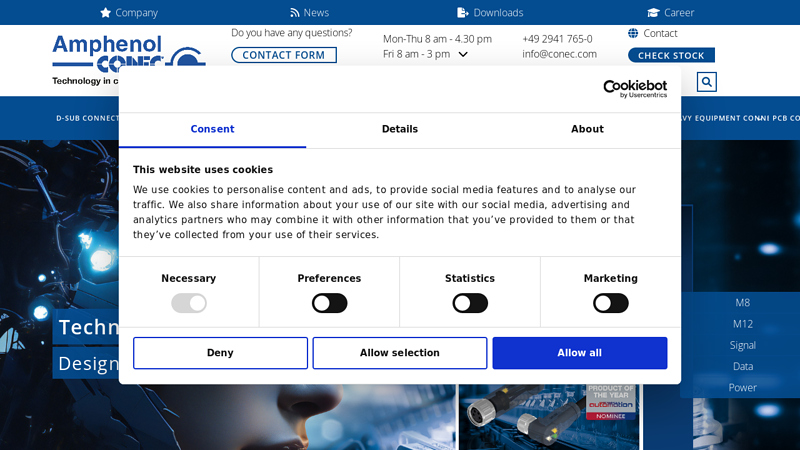Click the Cookiebot by Usercentrics logo
Viewport: 800px width, 450px height.
(x=635, y=89)
